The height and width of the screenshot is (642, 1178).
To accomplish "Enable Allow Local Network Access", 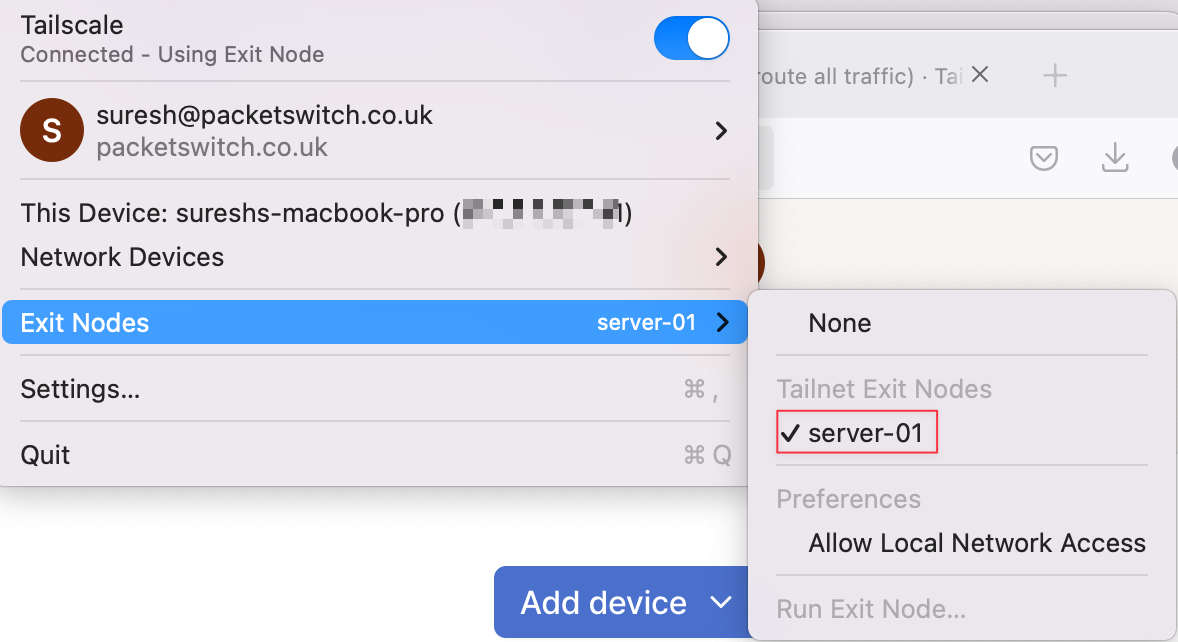I will click(x=977, y=543).
